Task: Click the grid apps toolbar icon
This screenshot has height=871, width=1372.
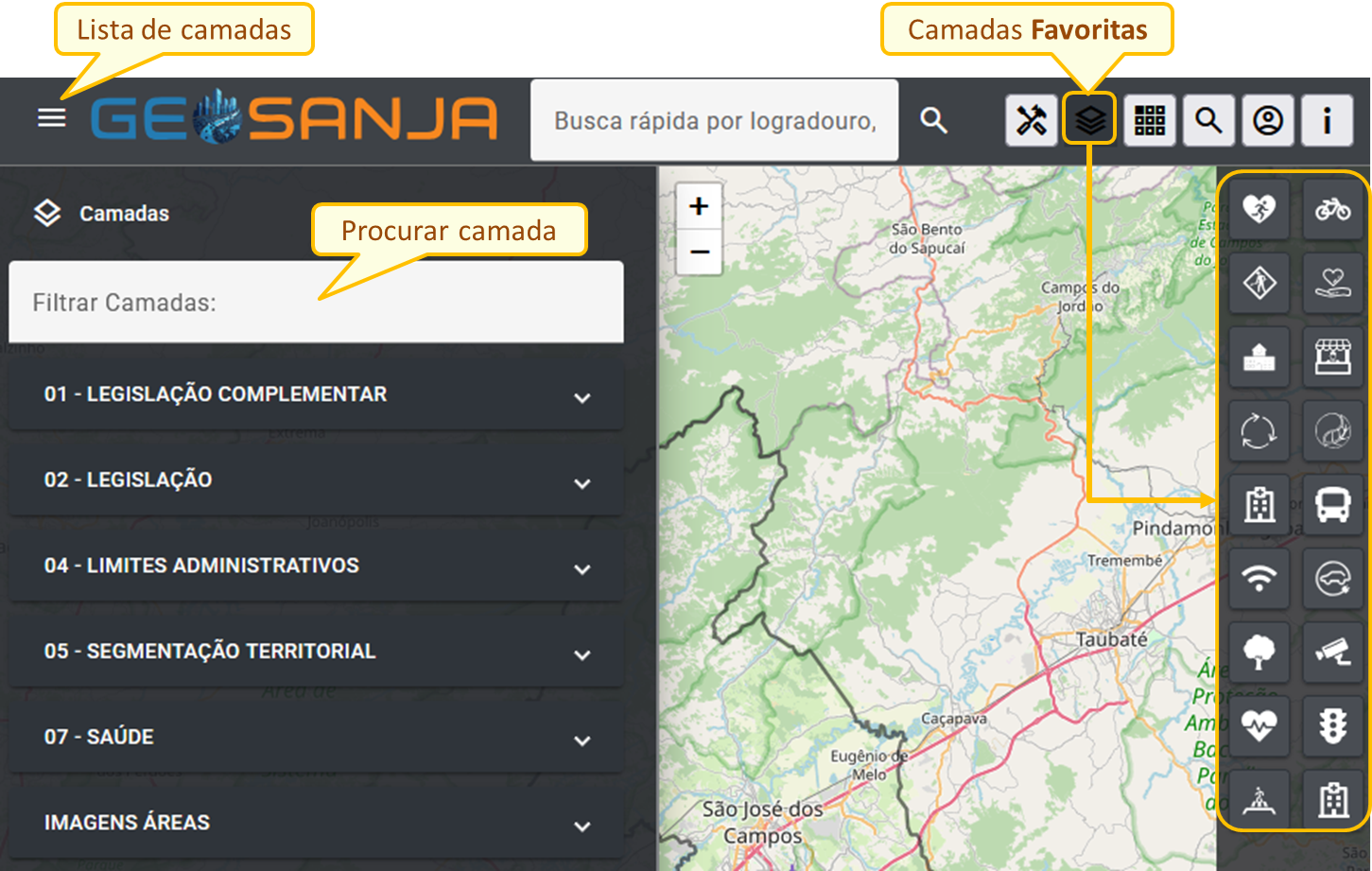Action: click(1150, 120)
